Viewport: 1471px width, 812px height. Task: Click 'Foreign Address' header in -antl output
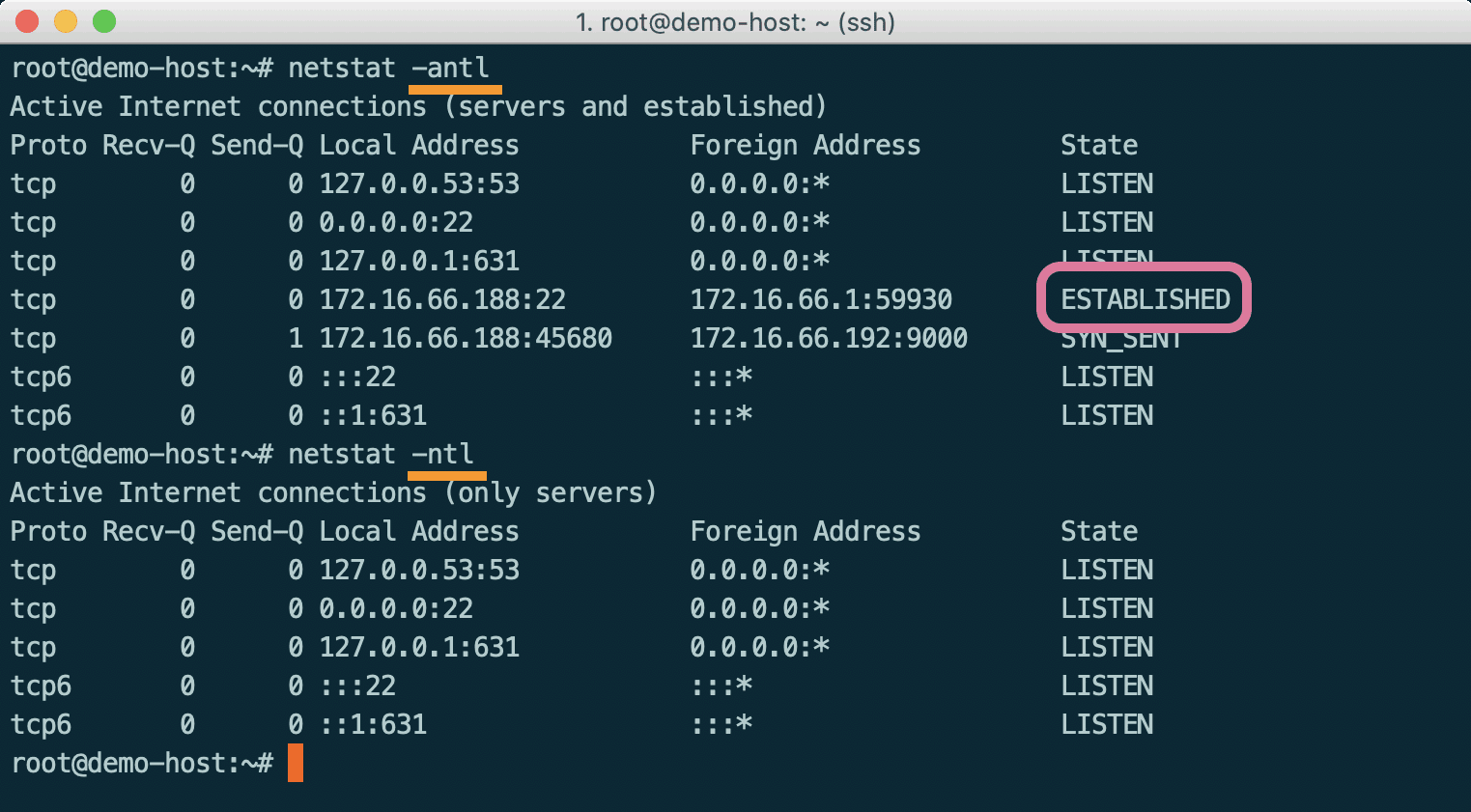(x=806, y=146)
